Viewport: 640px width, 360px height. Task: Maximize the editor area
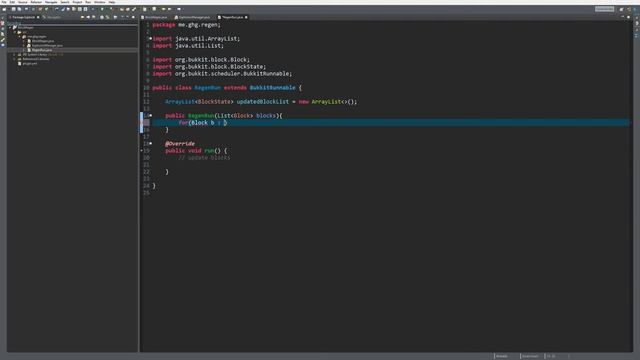[x=629, y=17]
